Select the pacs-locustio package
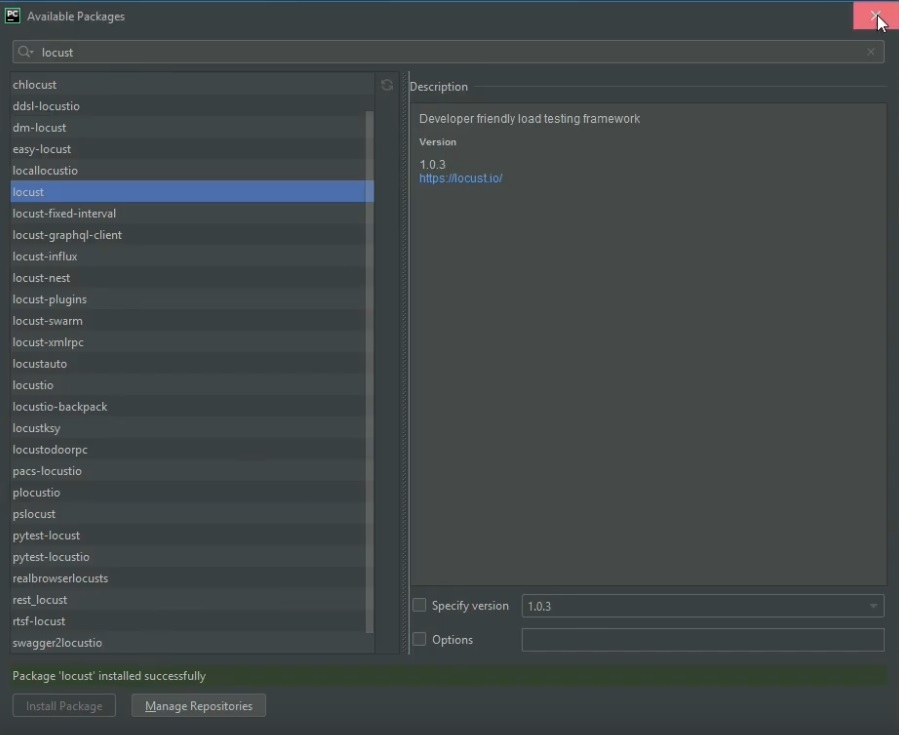This screenshot has height=735, width=899. pos(192,471)
